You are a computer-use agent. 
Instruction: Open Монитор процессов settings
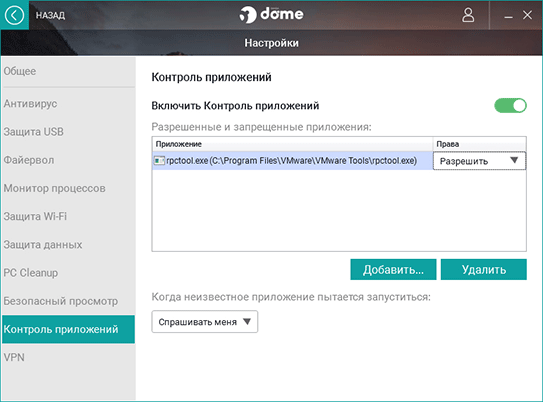(x=54, y=188)
